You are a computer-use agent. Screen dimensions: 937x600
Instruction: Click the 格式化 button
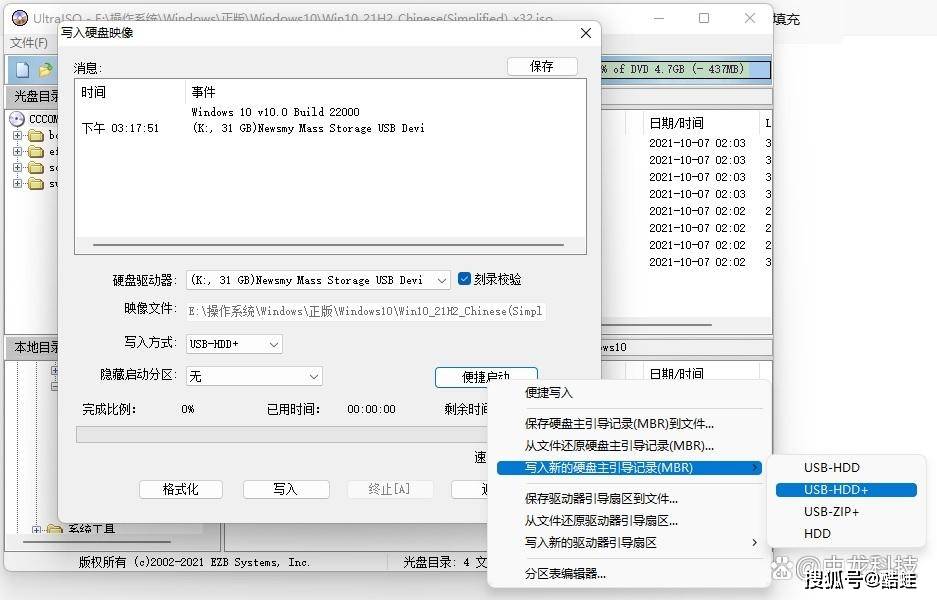(x=180, y=489)
